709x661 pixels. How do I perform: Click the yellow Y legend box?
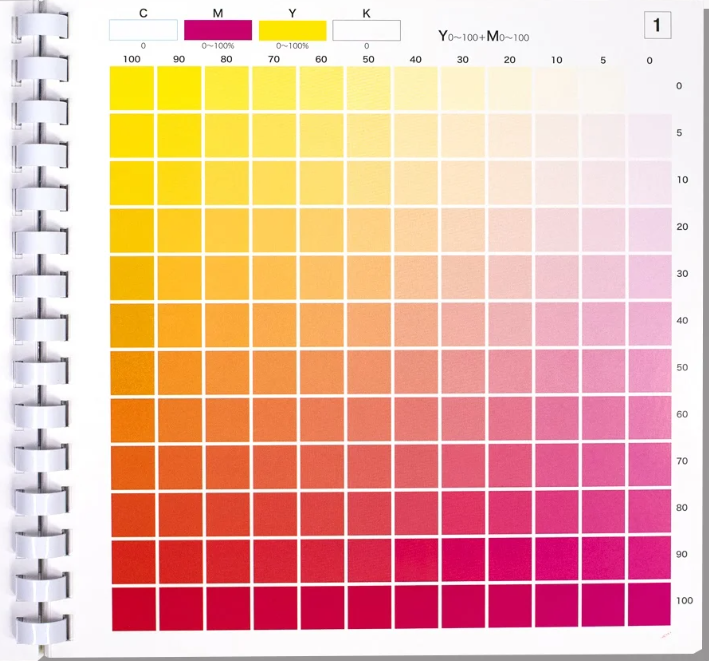pyautogui.click(x=292, y=30)
